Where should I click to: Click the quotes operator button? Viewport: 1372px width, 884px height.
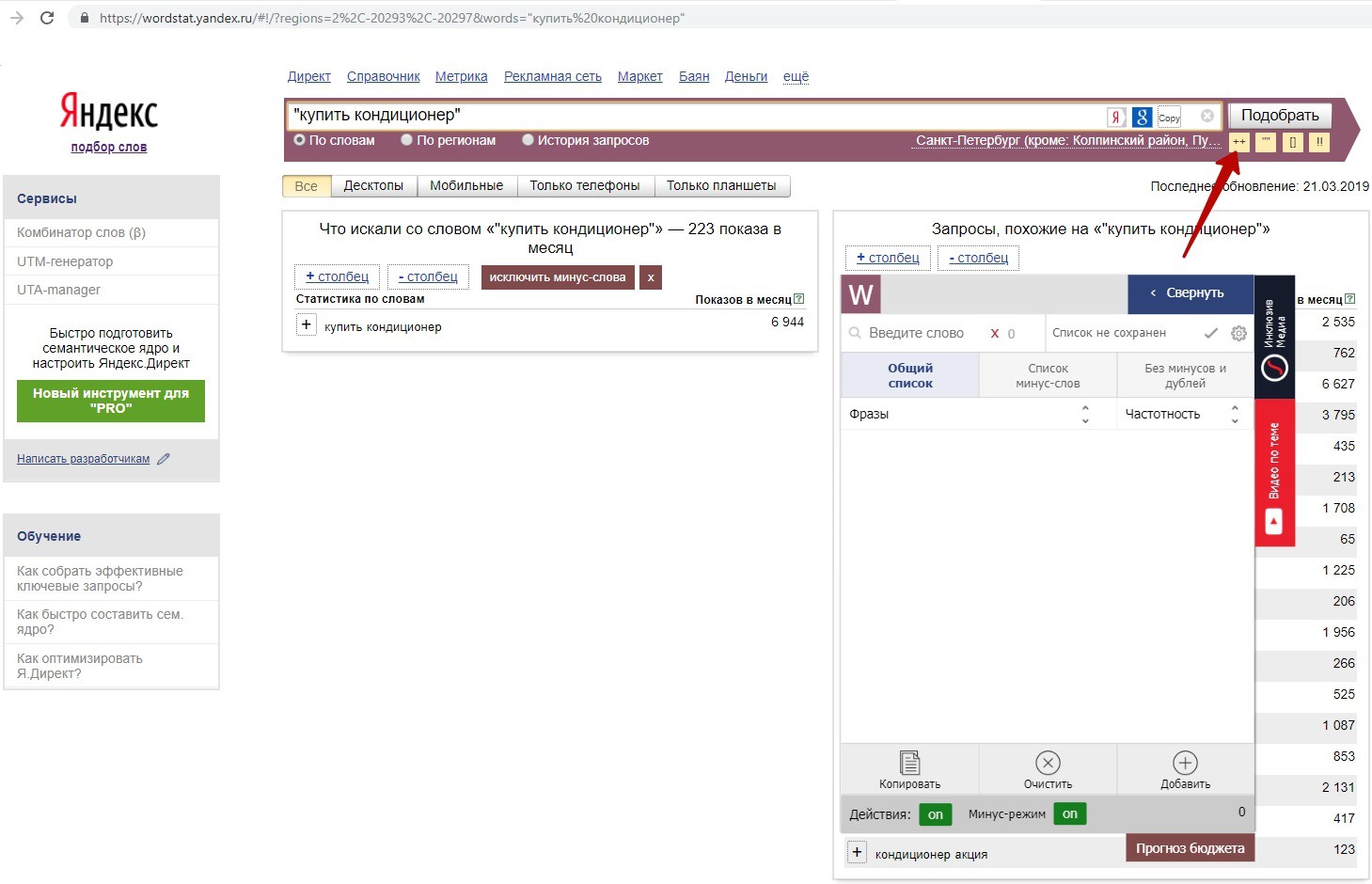(1266, 142)
